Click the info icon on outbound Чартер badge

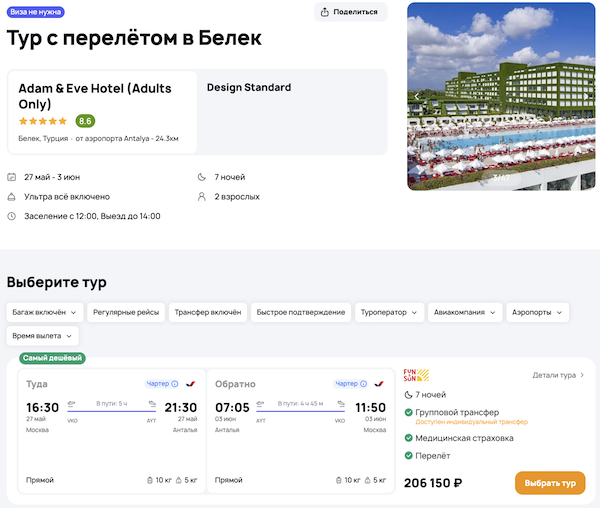[x=175, y=383]
